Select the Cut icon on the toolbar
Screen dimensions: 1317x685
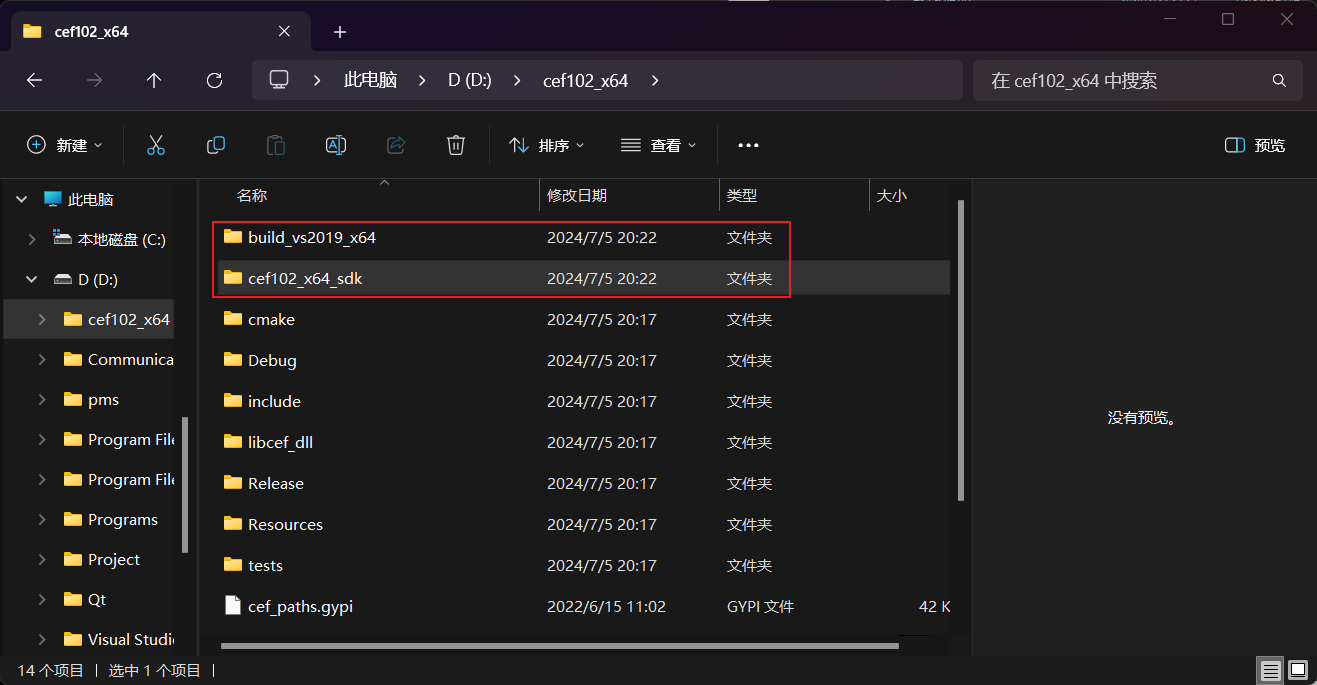click(156, 144)
